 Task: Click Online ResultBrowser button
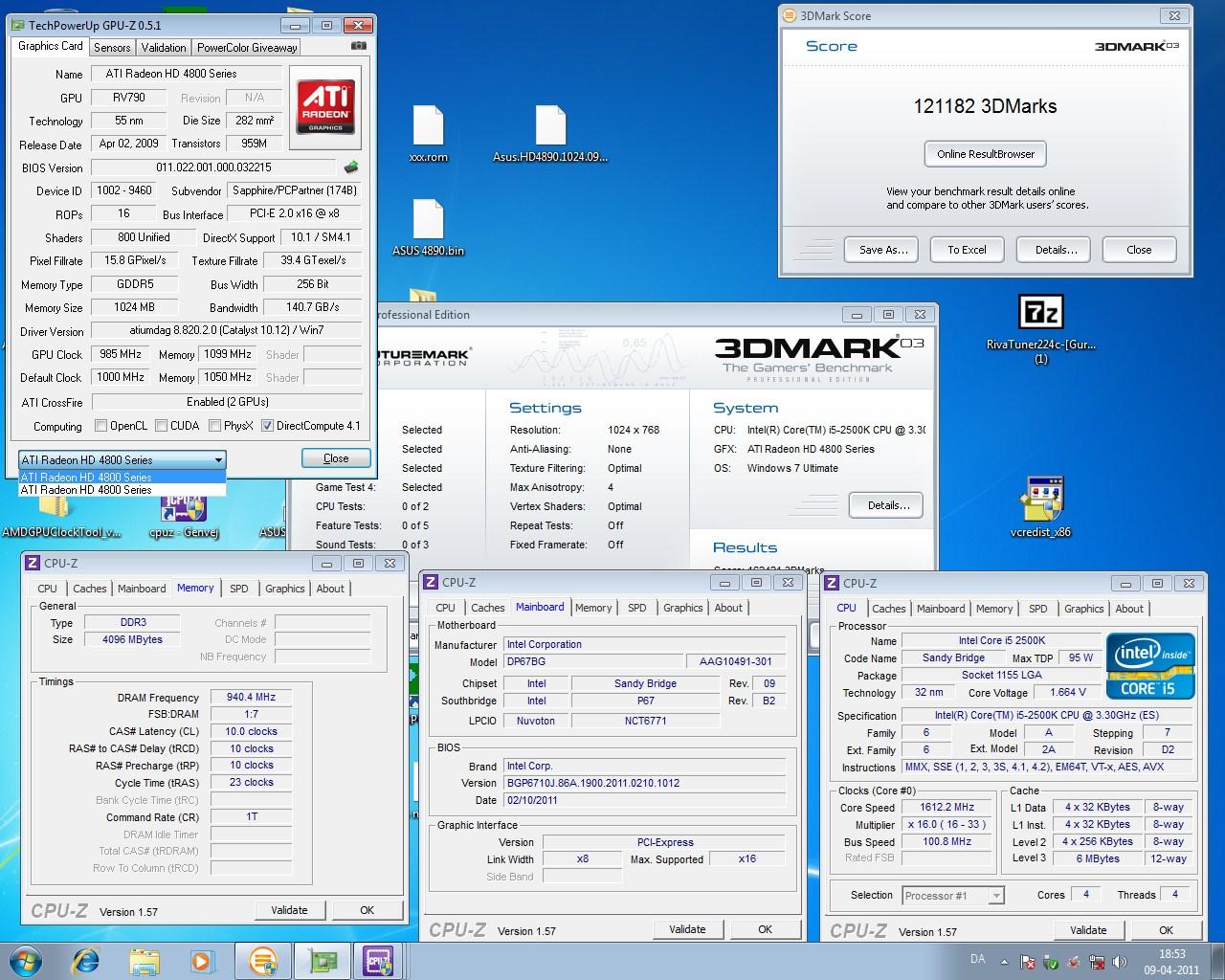pos(986,154)
